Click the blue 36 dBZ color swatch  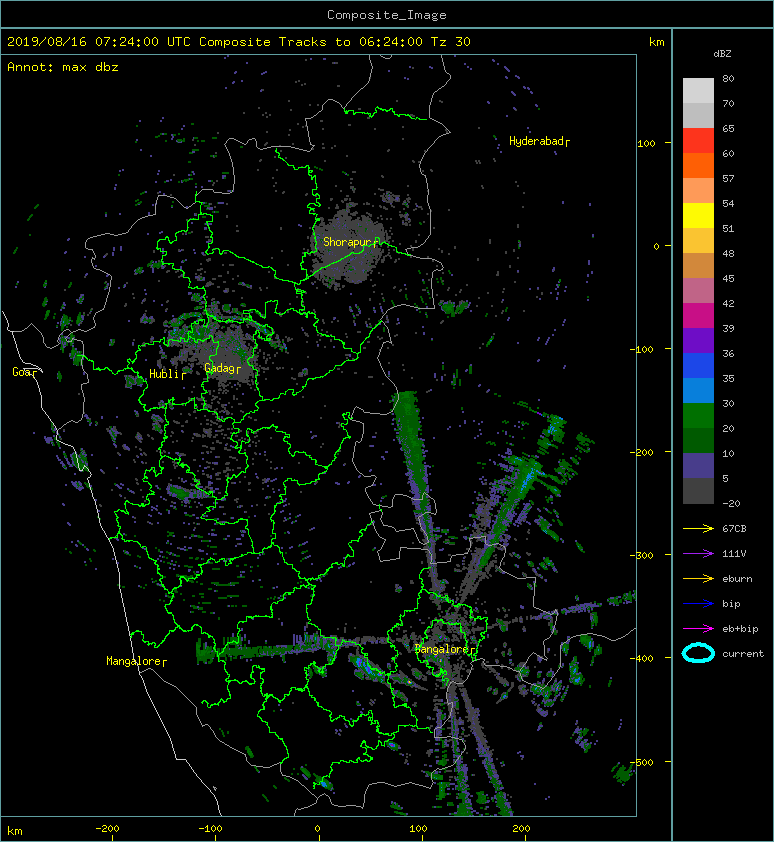tap(698, 366)
